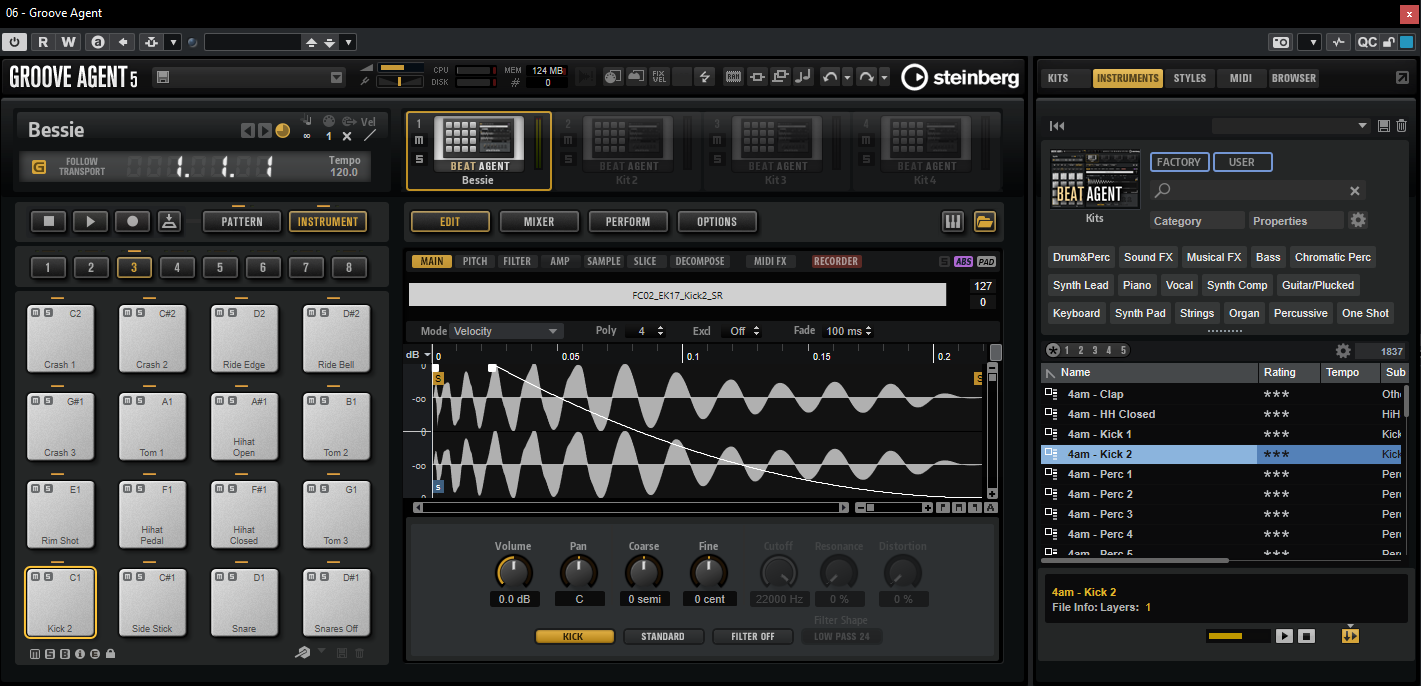Image resolution: width=1421 pixels, height=686 pixels.
Task: Click the RAM icon in the top toolbar
Action: pos(733,77)
